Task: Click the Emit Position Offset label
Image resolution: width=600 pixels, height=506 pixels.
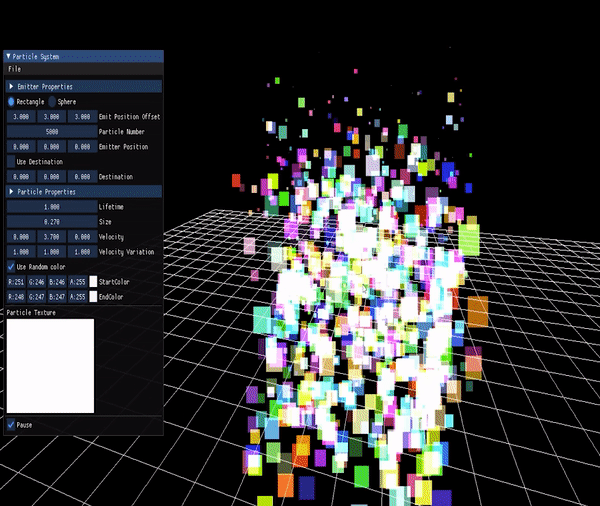Action: 129,117
